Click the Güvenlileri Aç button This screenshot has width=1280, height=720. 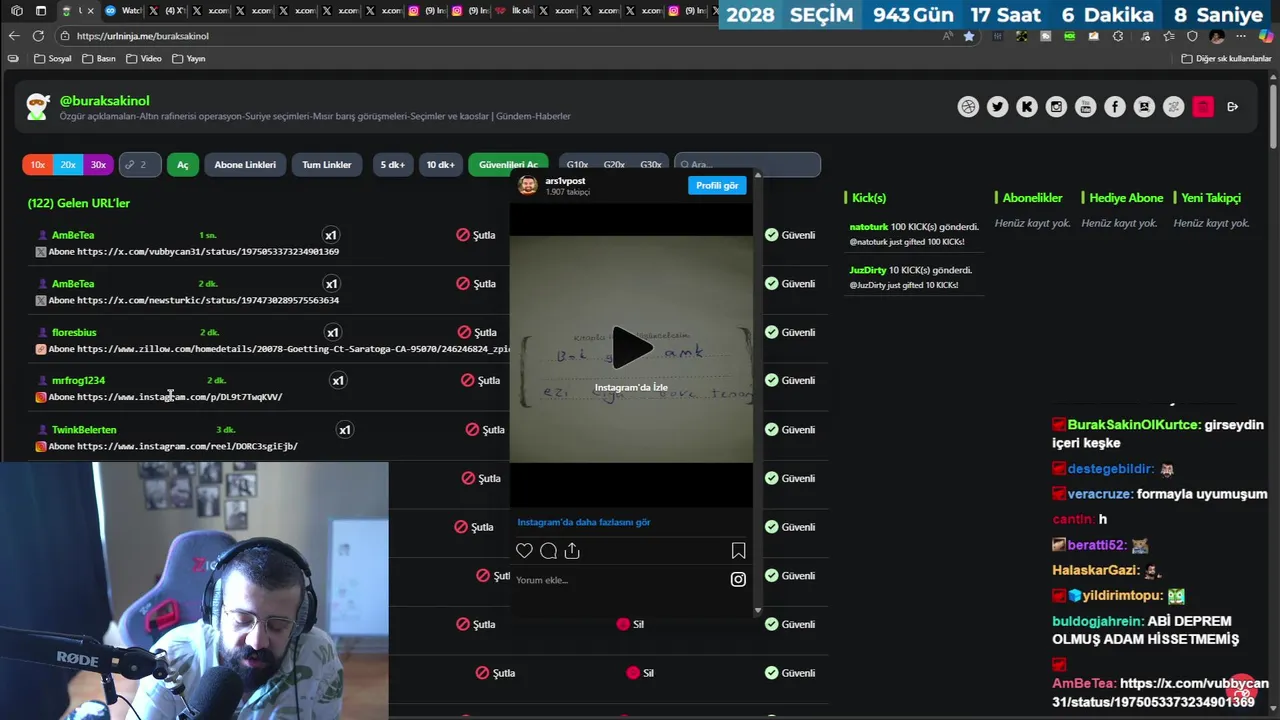tap(508, 165)
